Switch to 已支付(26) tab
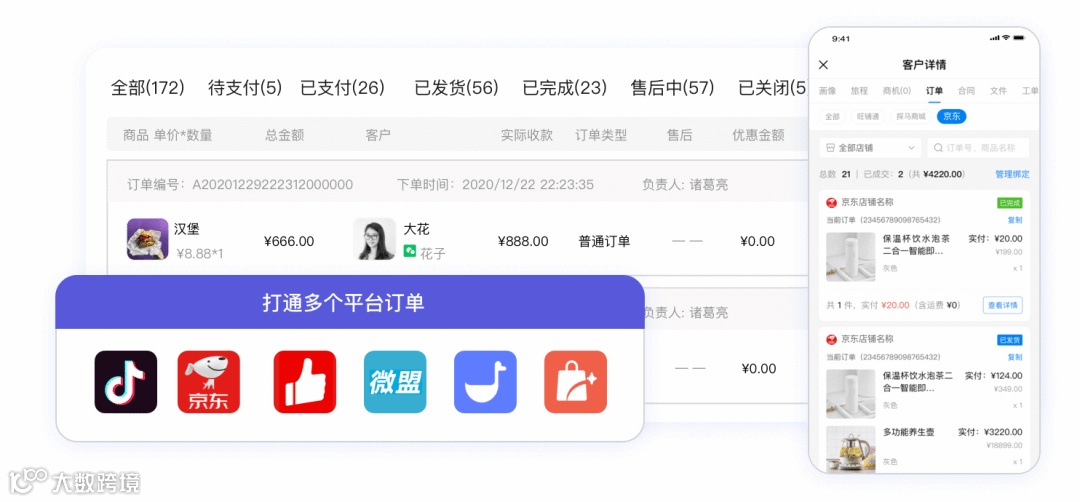This screenshot has width=1080, height=502. [342, 88]
